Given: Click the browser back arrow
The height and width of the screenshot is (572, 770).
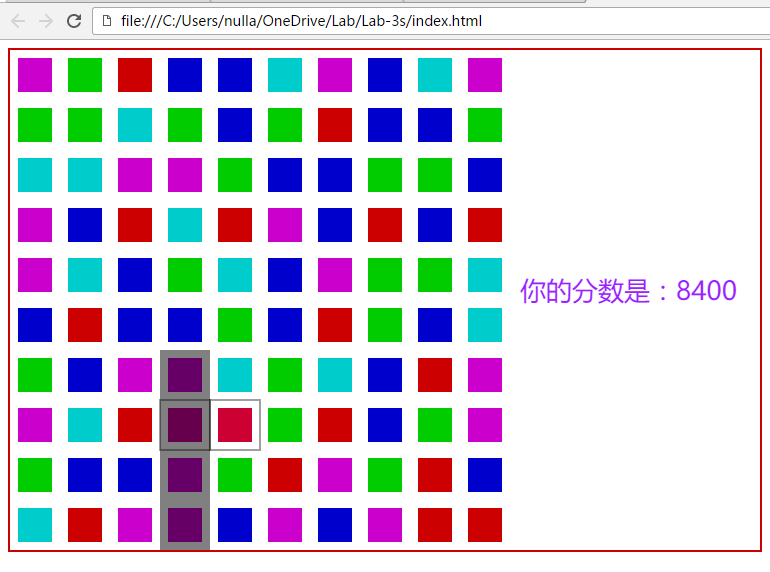Looking at the screenshot, I should 18,21.
